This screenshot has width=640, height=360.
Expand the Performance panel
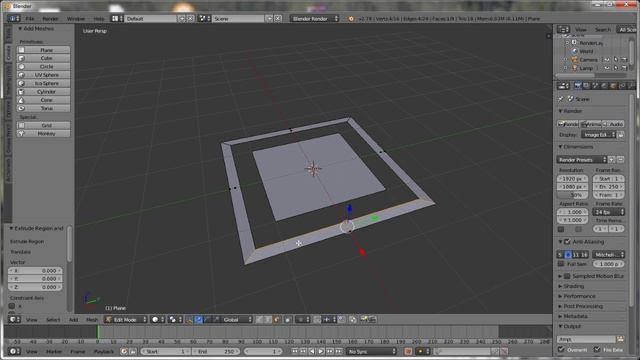point(560,296)
